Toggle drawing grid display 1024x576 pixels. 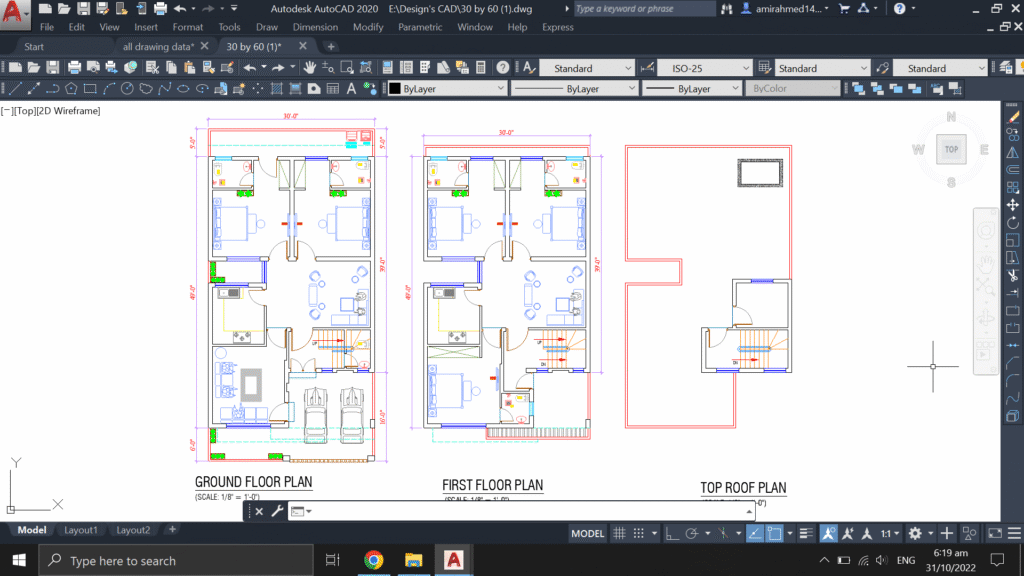pyautogui.click(x=619, y=534)
